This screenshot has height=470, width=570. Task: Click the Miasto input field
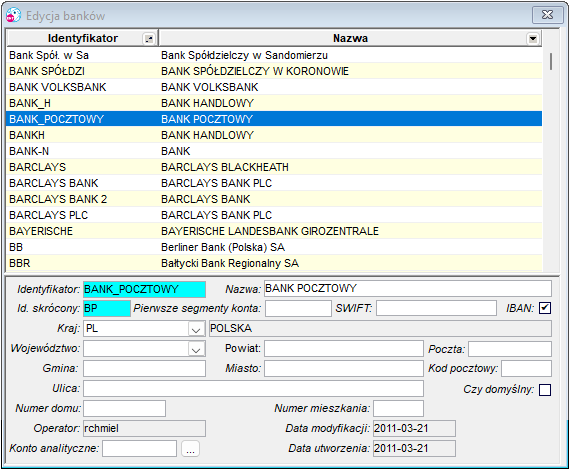click(344, 369)
